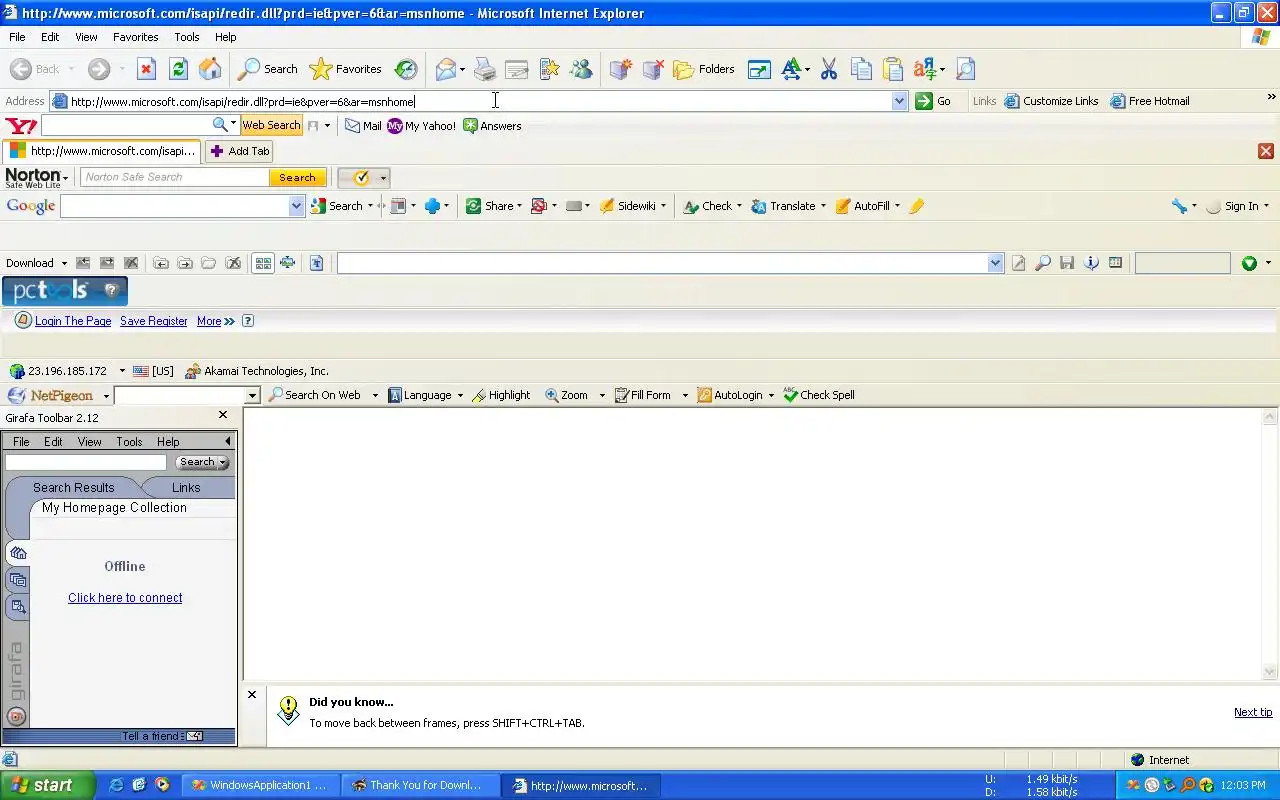
Task: Click the blue plus icon in Google toolbar
Action: coord(432,206)
